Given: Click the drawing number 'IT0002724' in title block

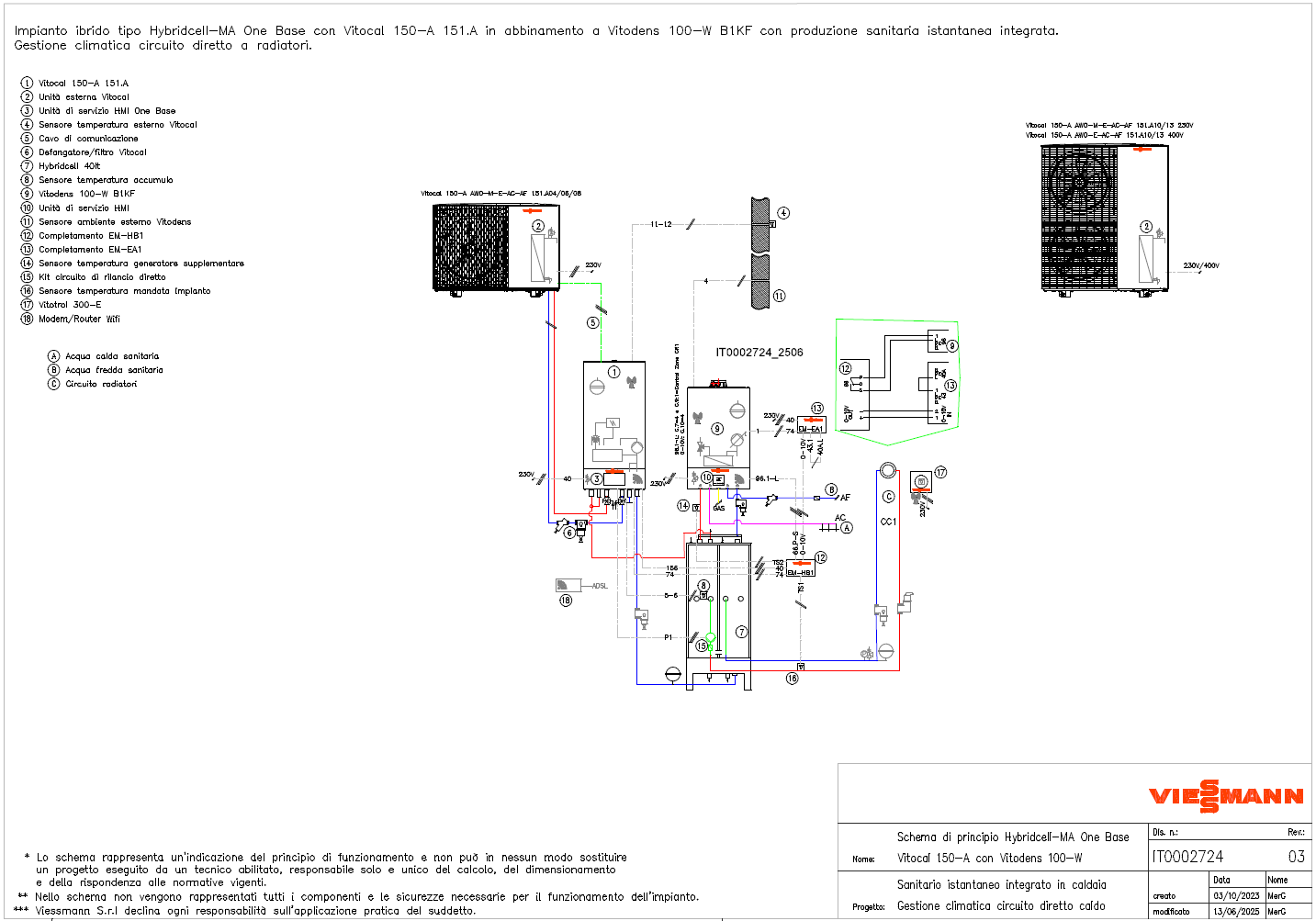Looking at the screenshot, I should 1187,857.
